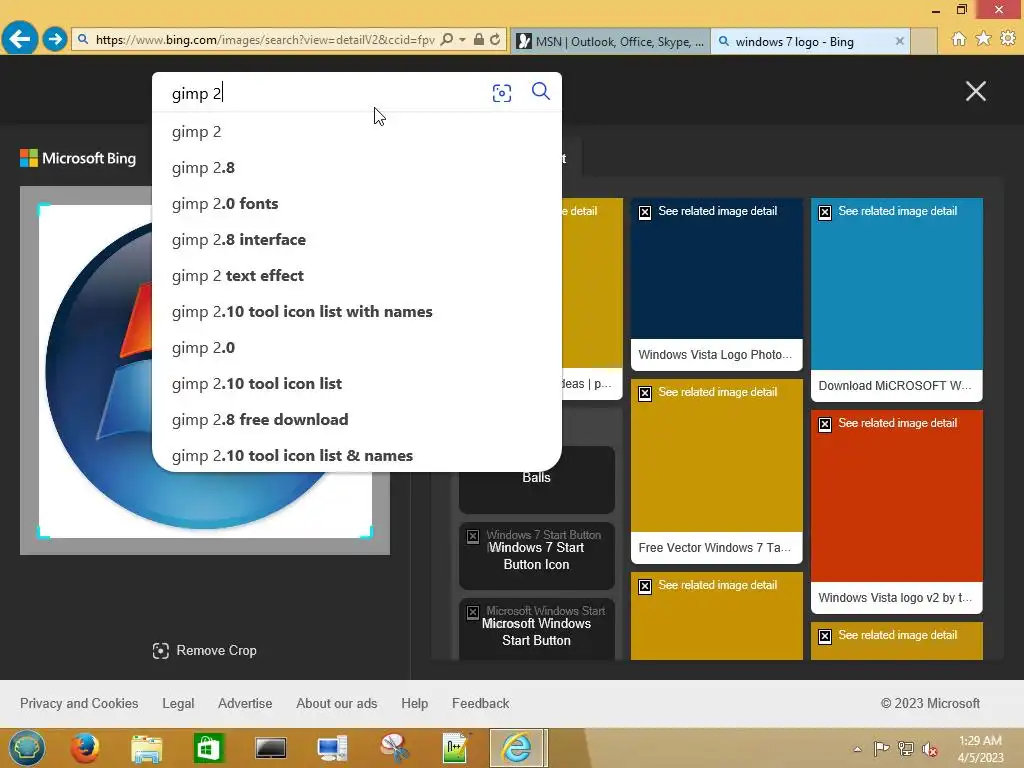Click muted volume tray icon
1024x768 pixels.
pyautogui.click(x=930, y=749)
